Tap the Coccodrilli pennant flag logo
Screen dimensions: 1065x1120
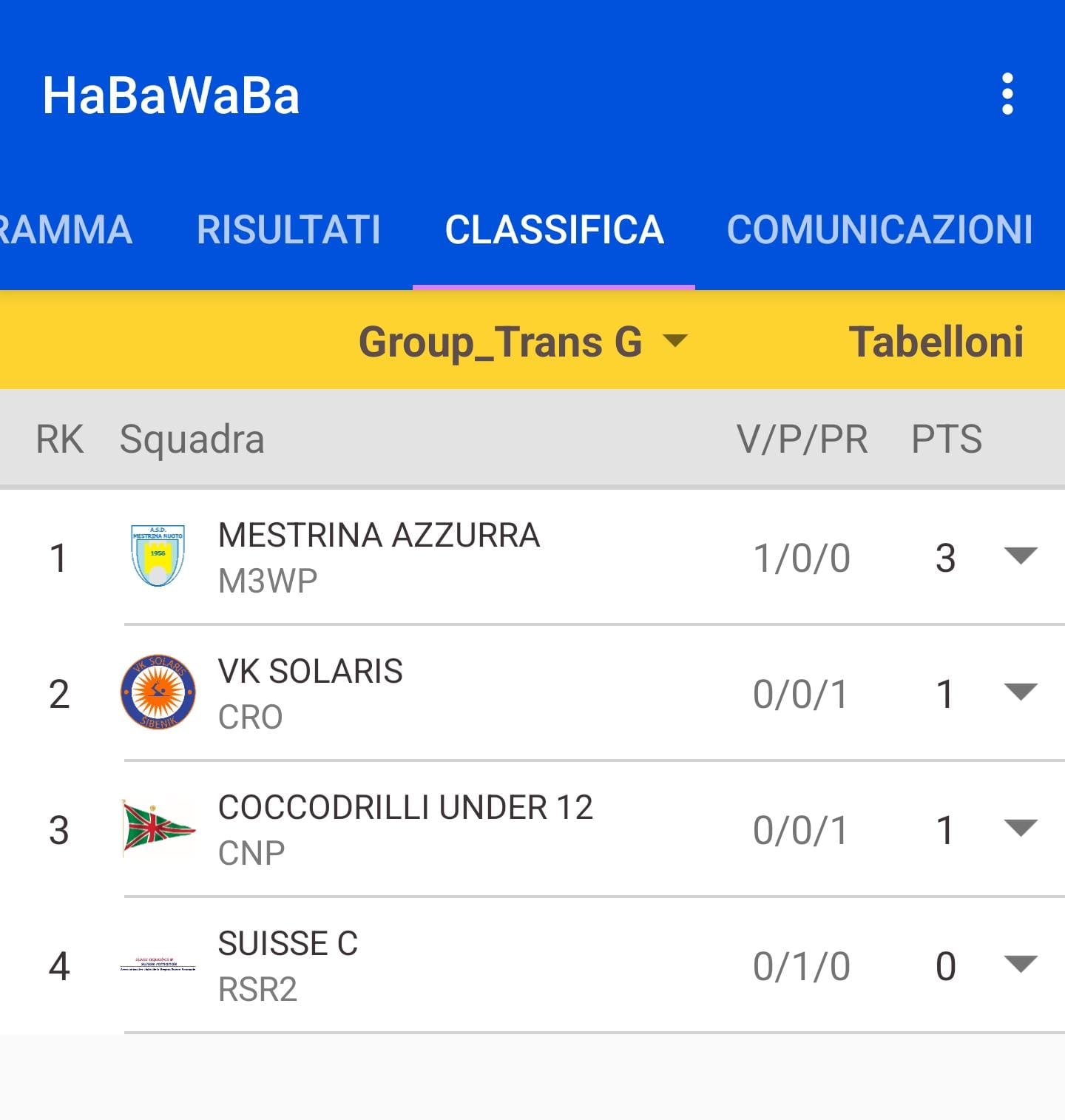158,829
